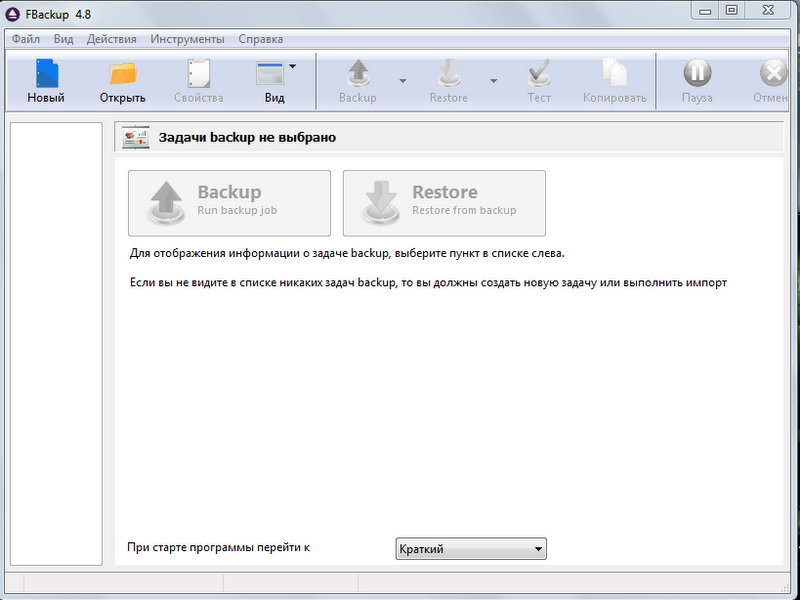This screenshot has width=800, height=600.
Task: Click the Отмена (Cancel) toolbar icon
Action: pos(773,73)
